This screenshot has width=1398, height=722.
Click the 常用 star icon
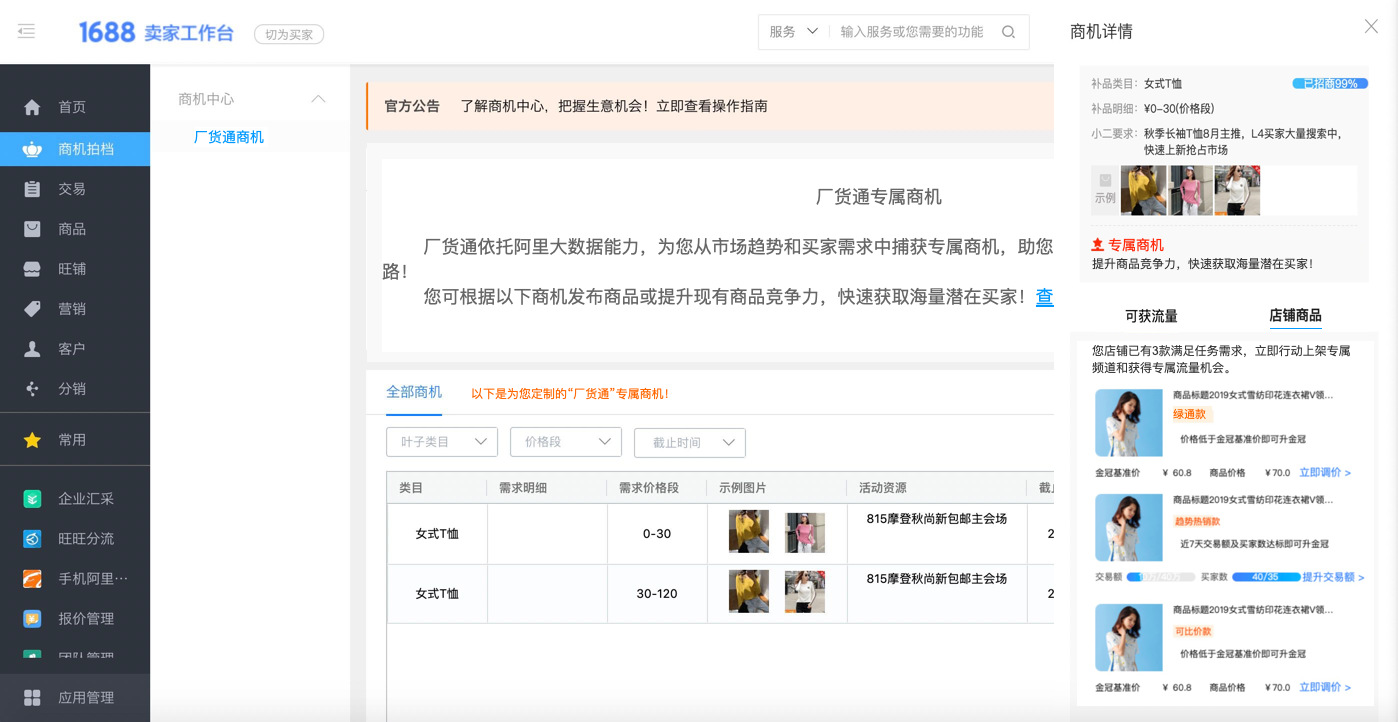[x=32, y=440]
